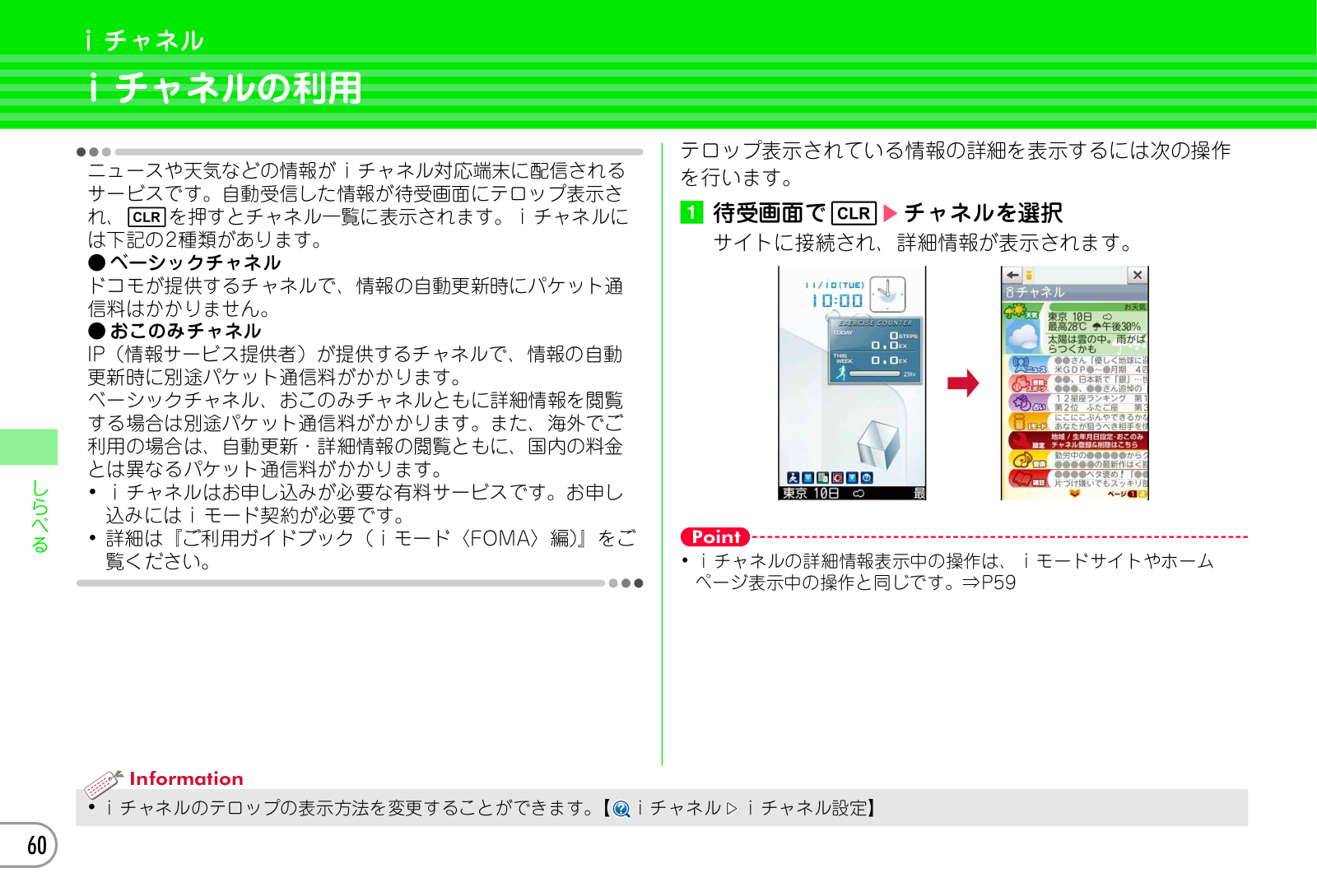Tap the question-mark icon in standby status row
Viewport: 1317px width, 896px height.
click(867, 478)
